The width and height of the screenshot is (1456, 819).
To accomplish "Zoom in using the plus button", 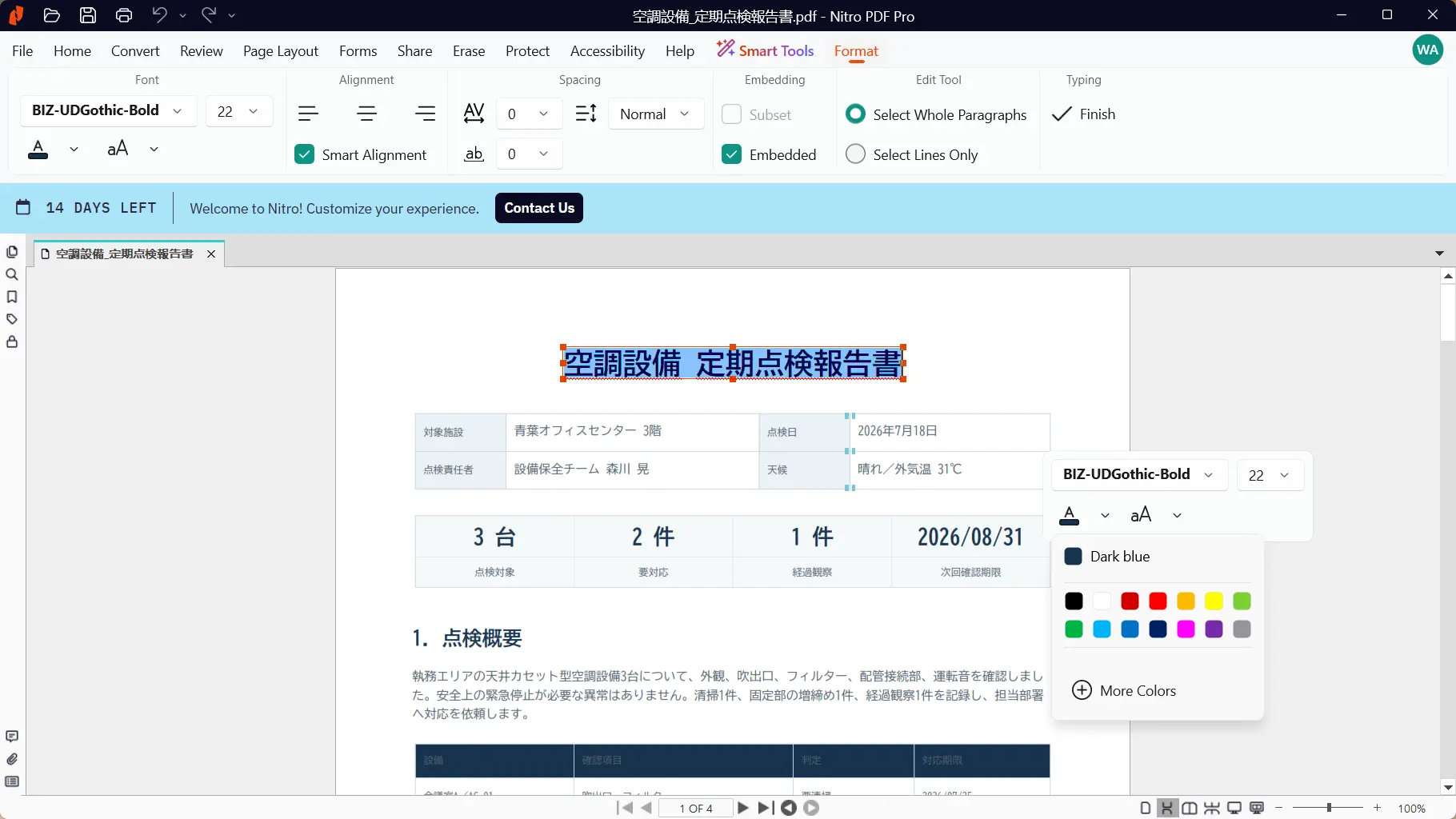I will [x=1377, y=808].
